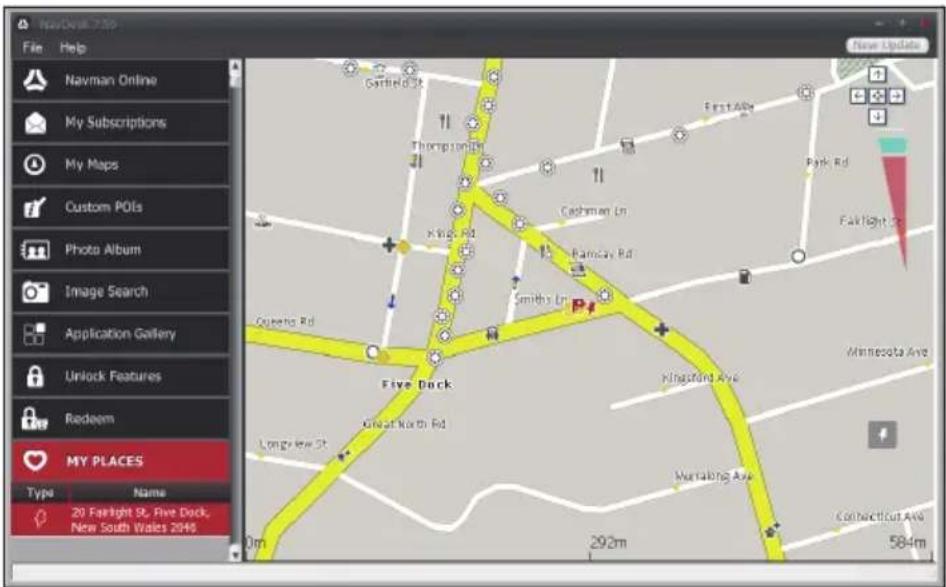
Task: Click the Ramsay Rd street label
Action: click(602, 253)
